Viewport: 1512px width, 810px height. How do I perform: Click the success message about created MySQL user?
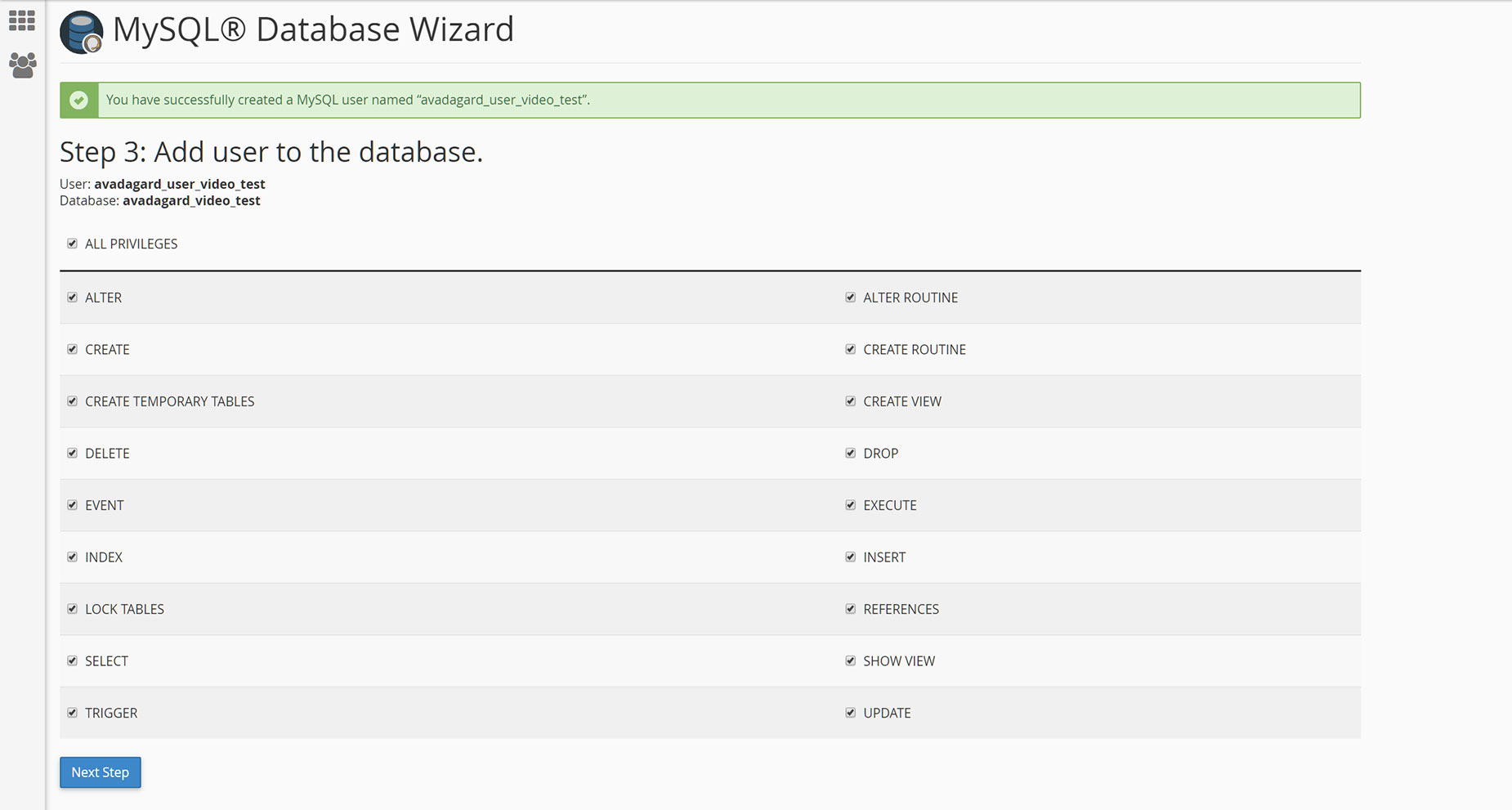348,100
